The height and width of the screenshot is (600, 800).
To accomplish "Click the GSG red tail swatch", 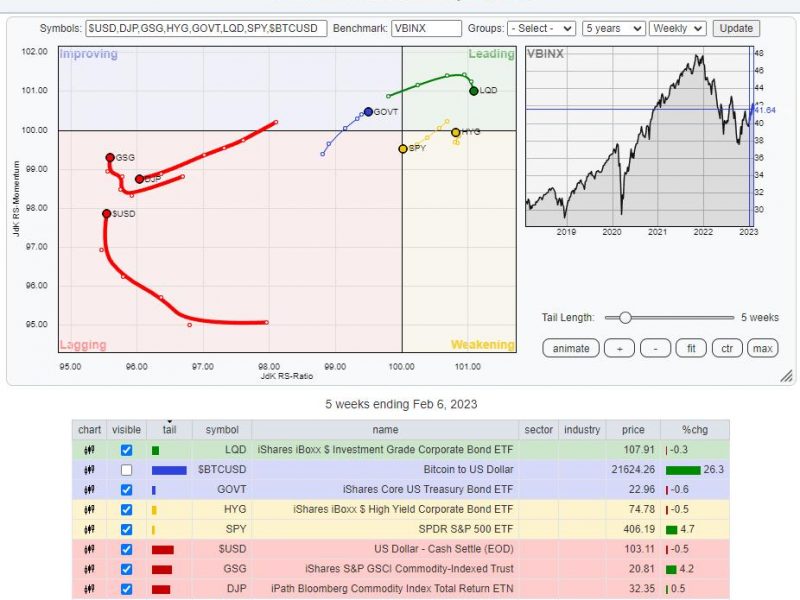I will coord(162,569).
